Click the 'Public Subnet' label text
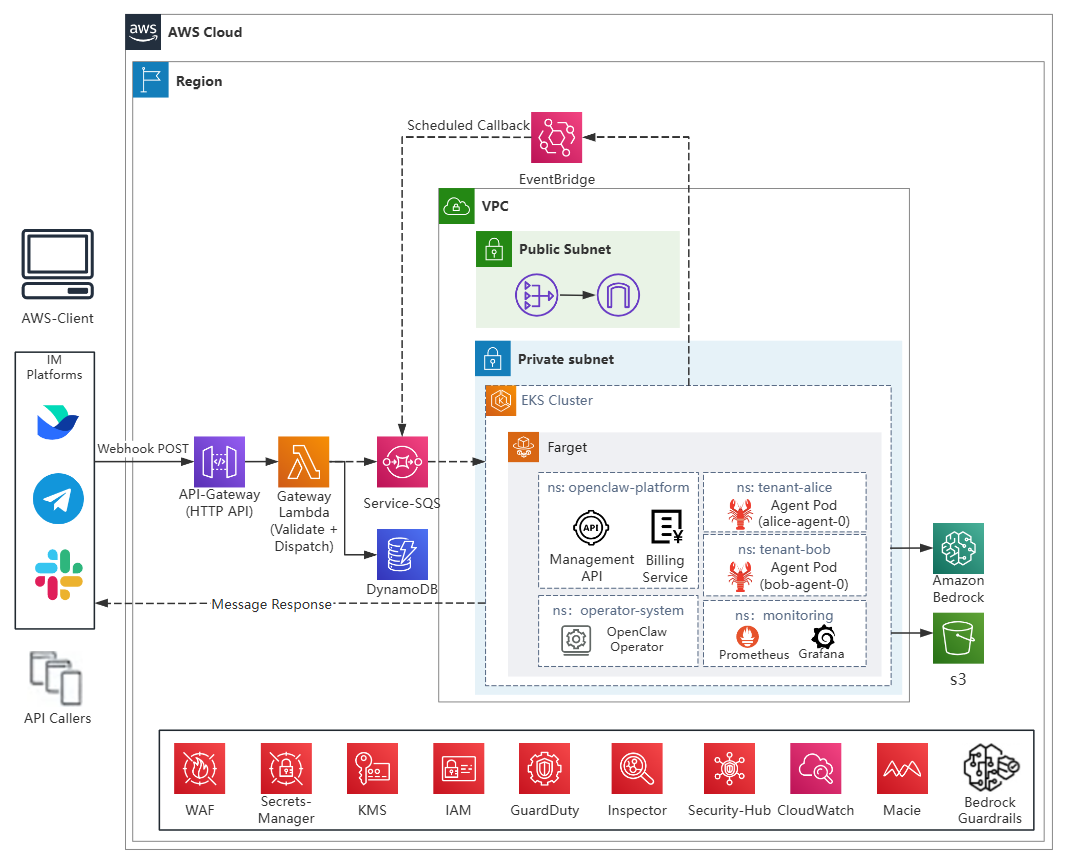This screenshot has width=1065, height=864. click(x=565, y=249)
